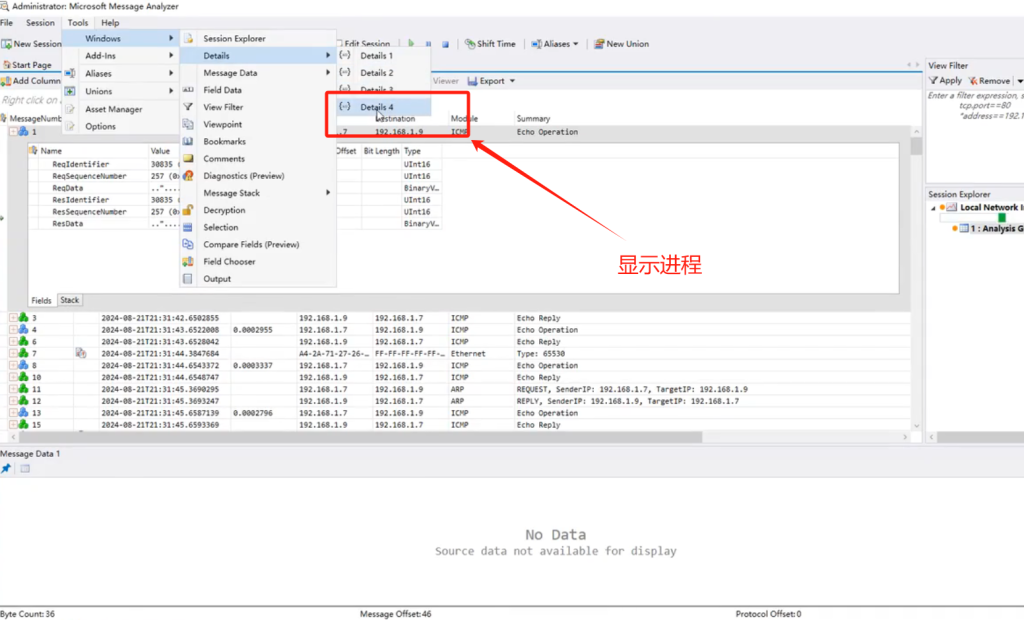Screen dimensions: 1024x620
Task: Click the View Filter expression box
Action: pyautogui.click(x=975, y=136)
